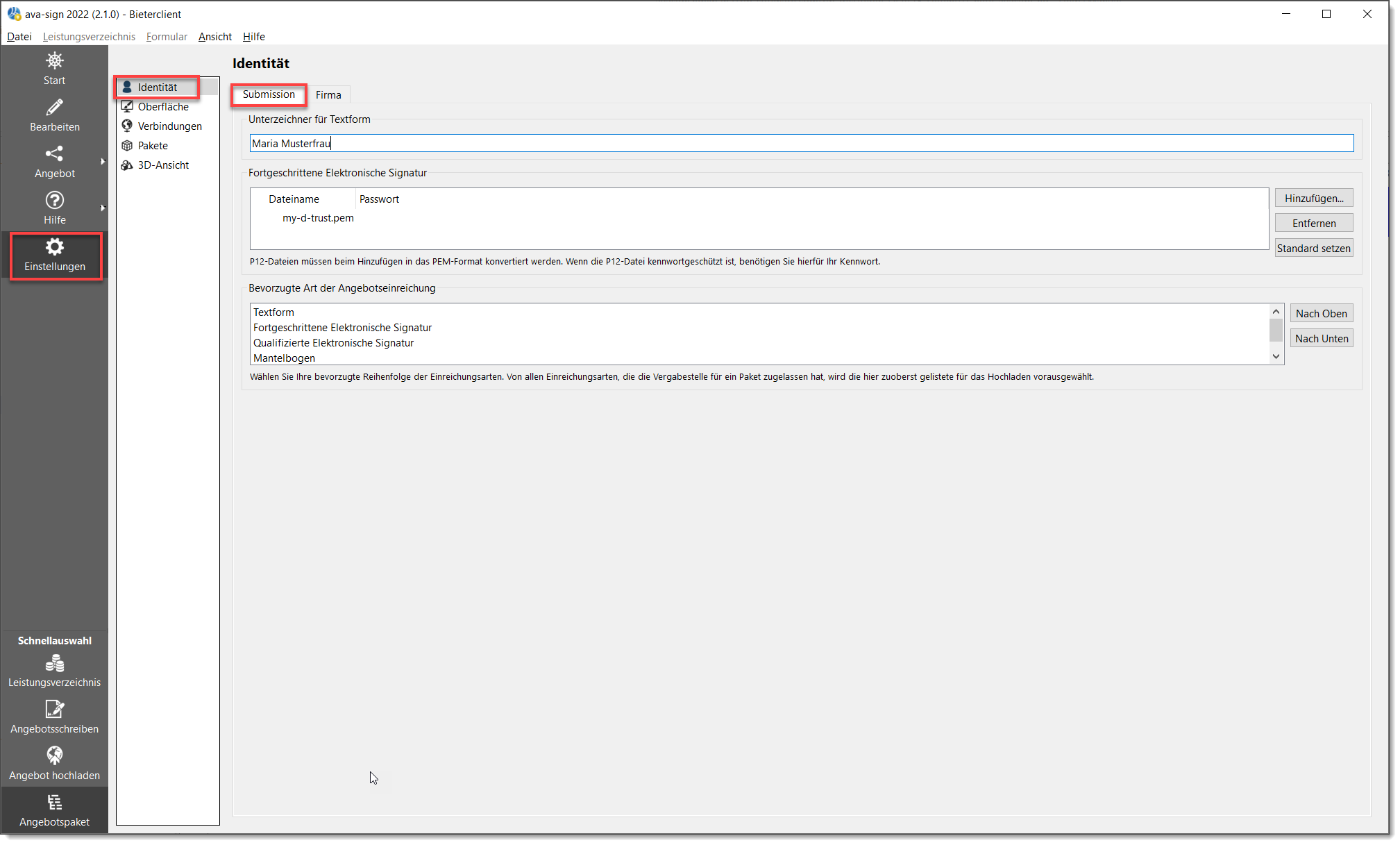Select Qualifizierte Elektronische Signatur list entry
1400x845 pixels.
(x=759, y=343)
